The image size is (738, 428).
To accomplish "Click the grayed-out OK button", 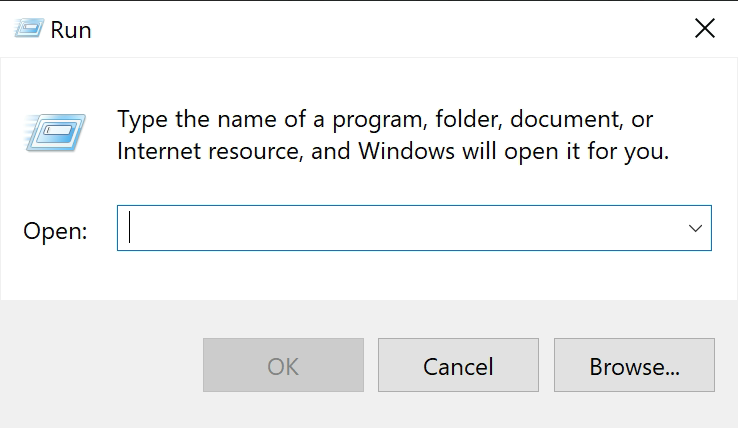I will [x=283, y=365].
